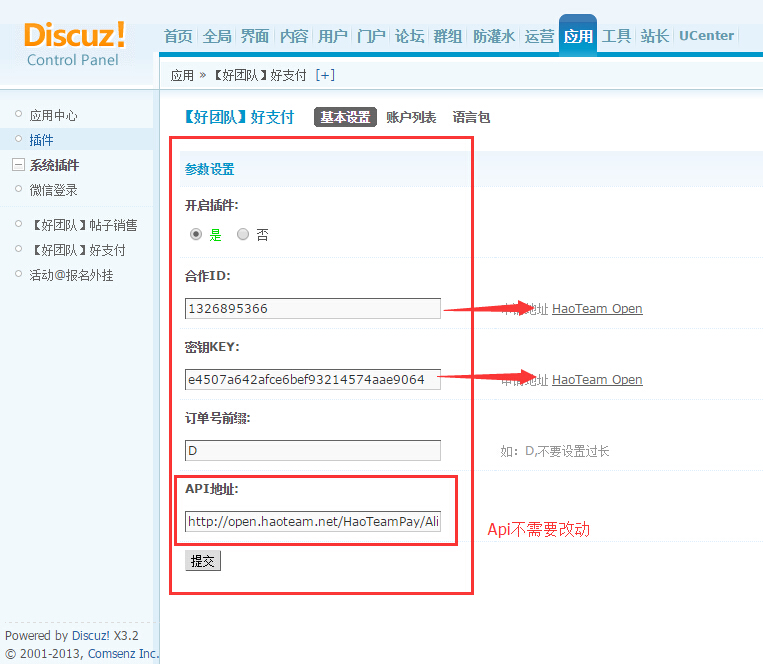
Task: Click the 【好团队】好支付 page title
Action: pyautogui.click(x=239, y=117)
